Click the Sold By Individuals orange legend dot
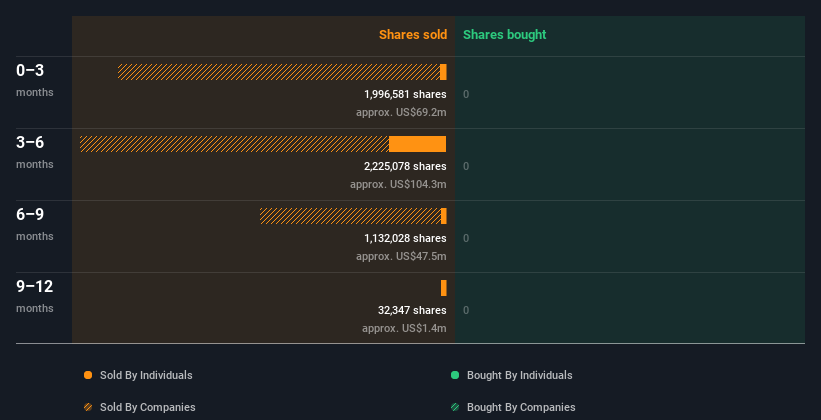The width and height of the screenshot is (821, 420). click(88, 375)
